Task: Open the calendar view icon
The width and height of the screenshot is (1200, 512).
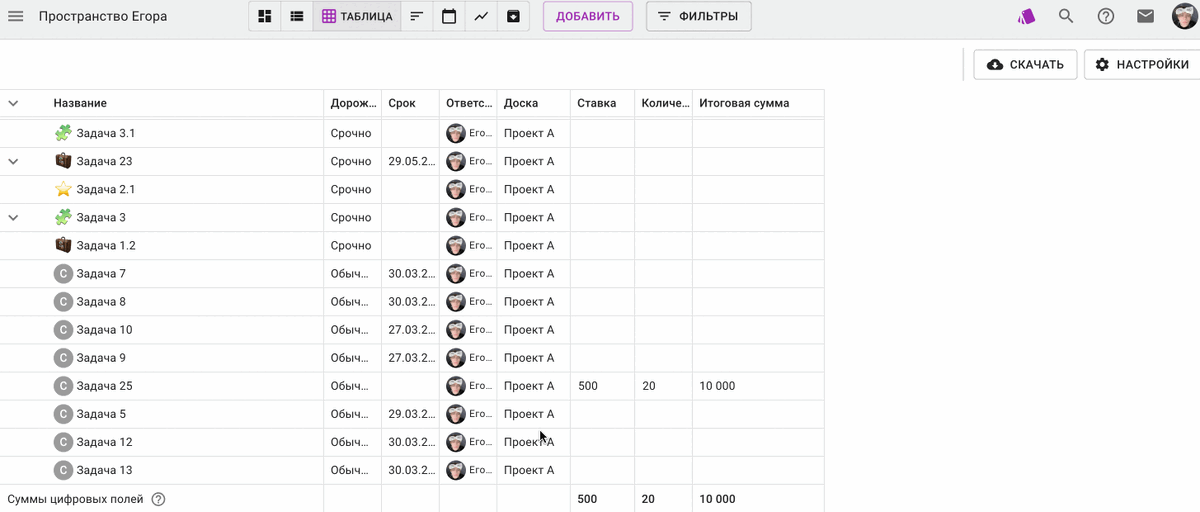Action: point(449,16)
